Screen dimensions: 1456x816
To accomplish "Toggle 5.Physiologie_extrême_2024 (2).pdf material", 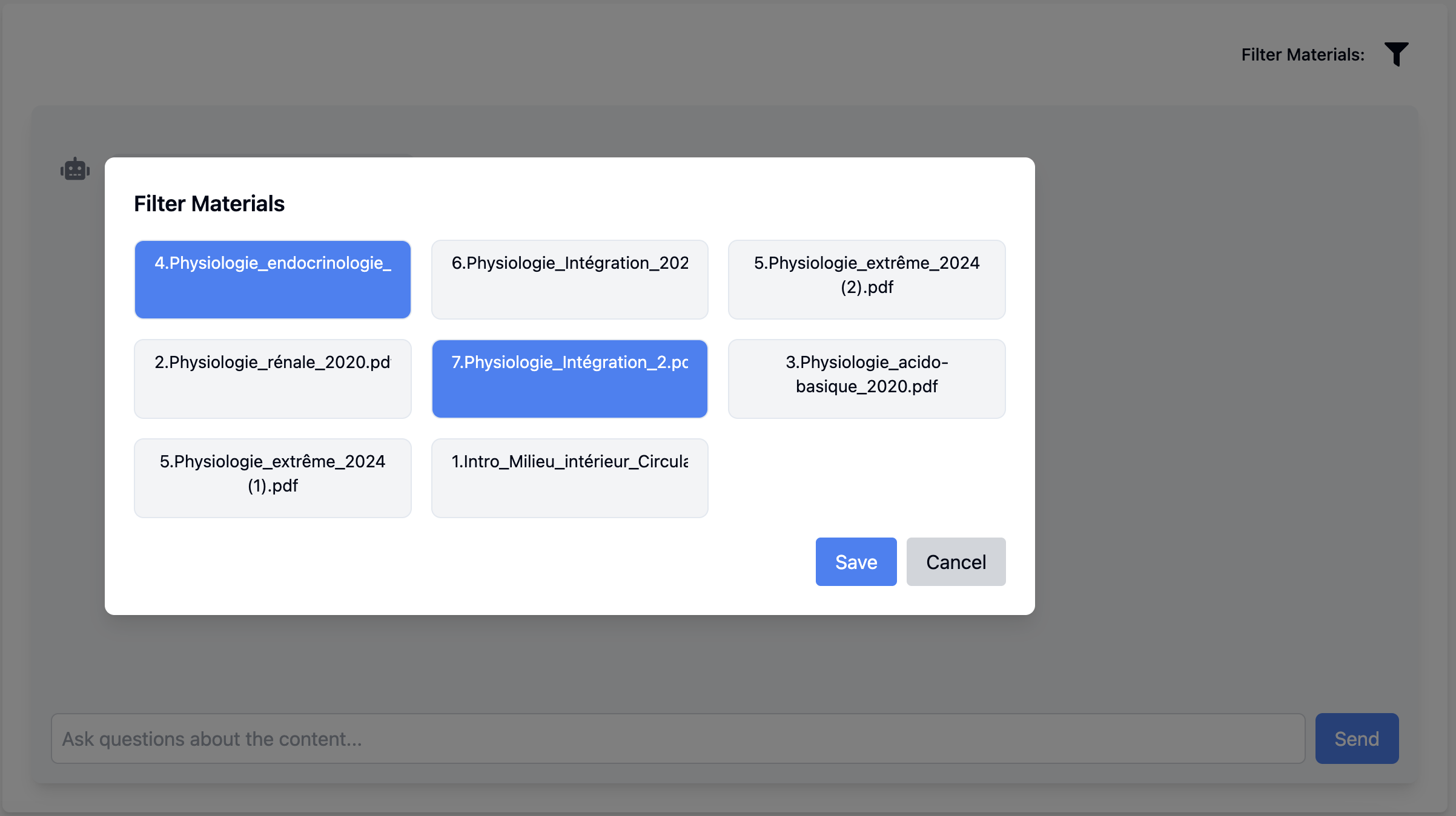I will tap(866, 280).
